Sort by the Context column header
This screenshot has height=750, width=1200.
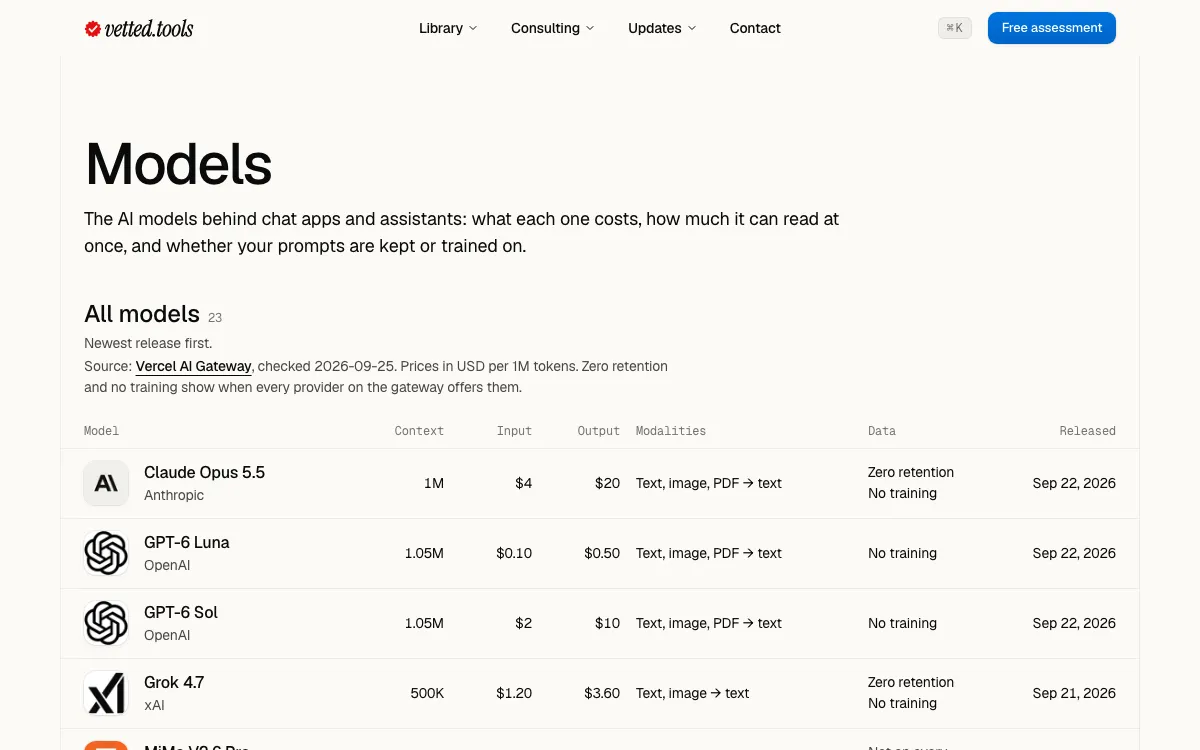pos(419,431)
